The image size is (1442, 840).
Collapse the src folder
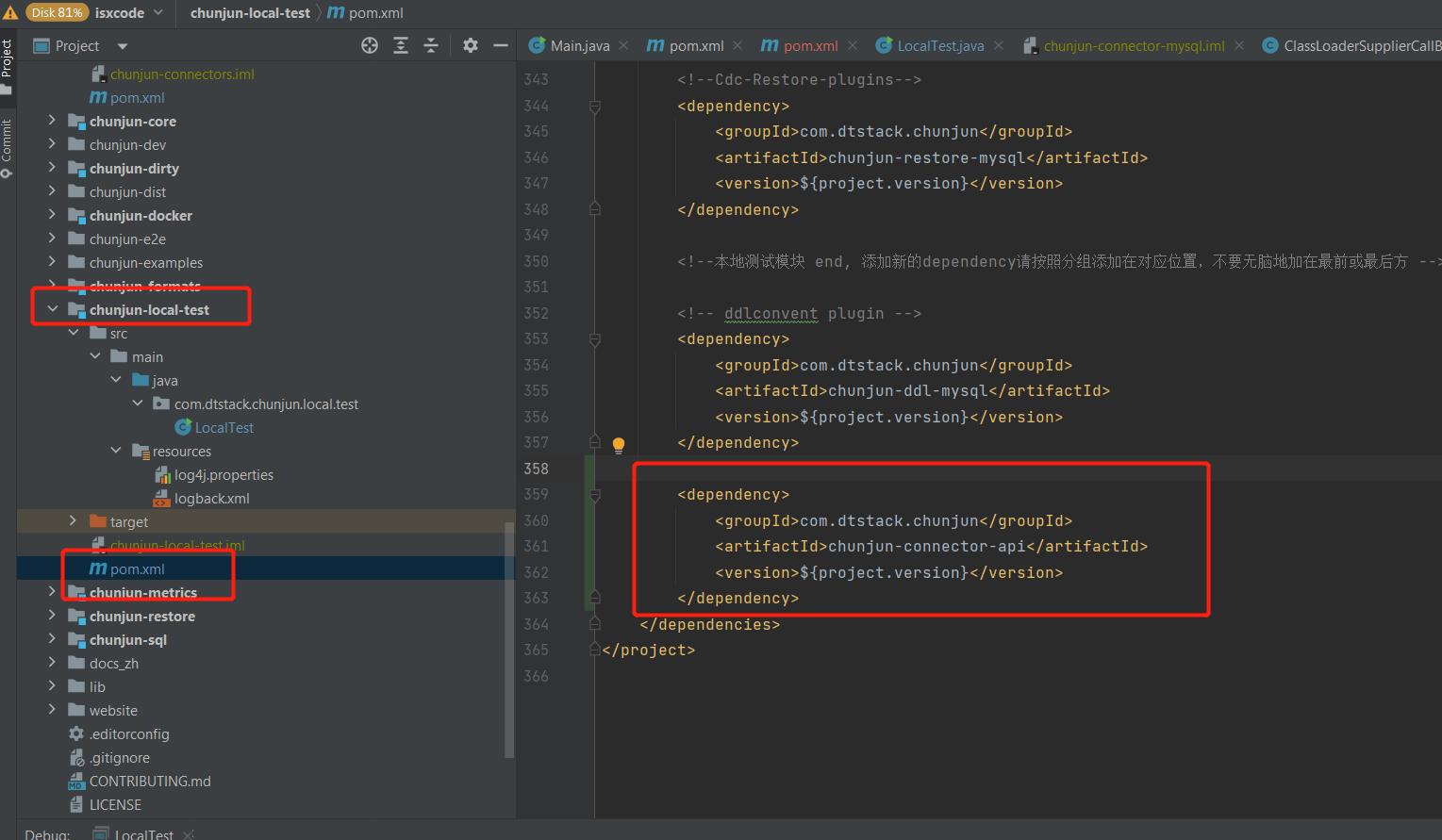74,333
